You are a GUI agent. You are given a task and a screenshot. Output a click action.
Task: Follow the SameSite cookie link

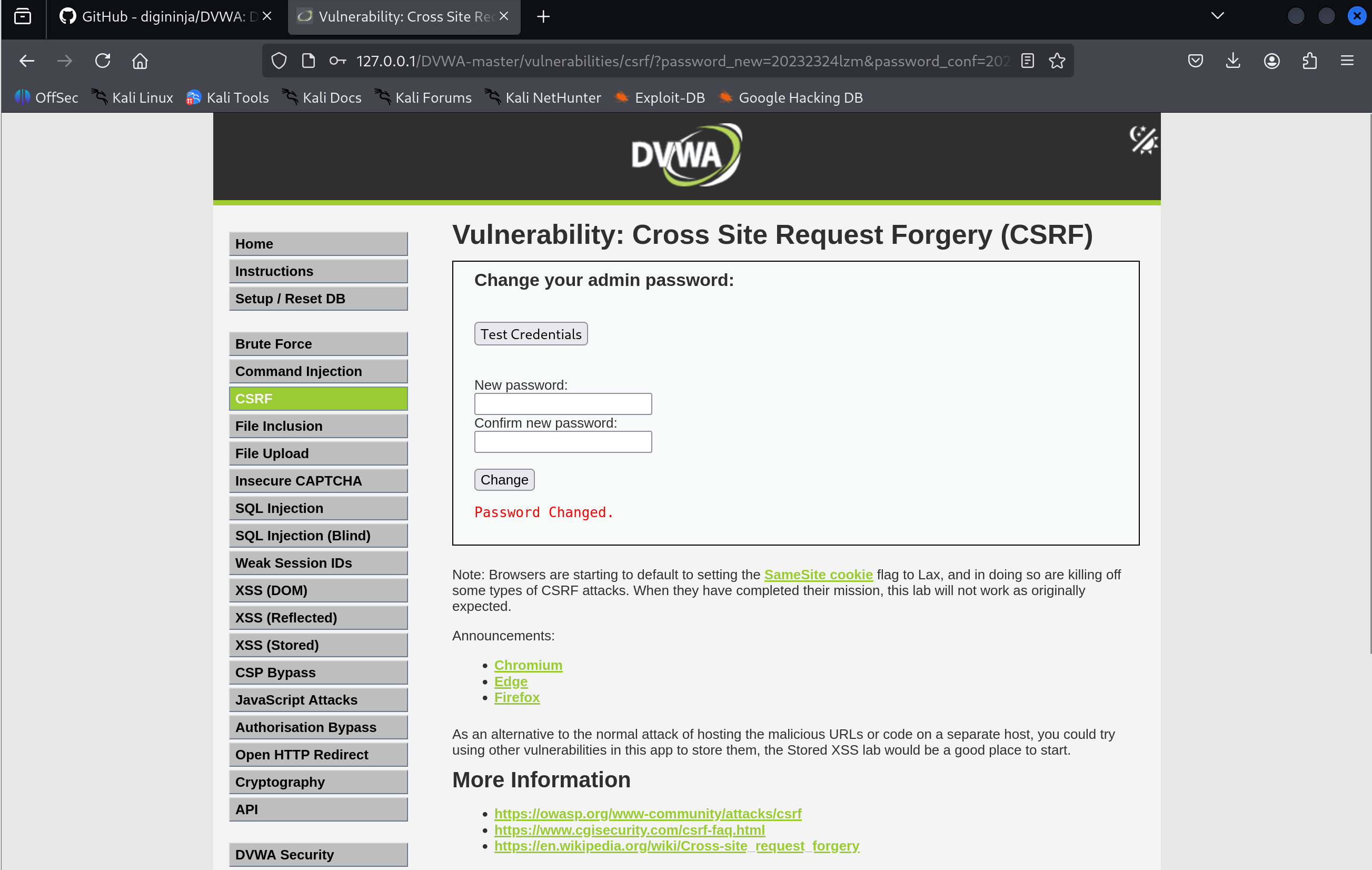pos(818,575)
